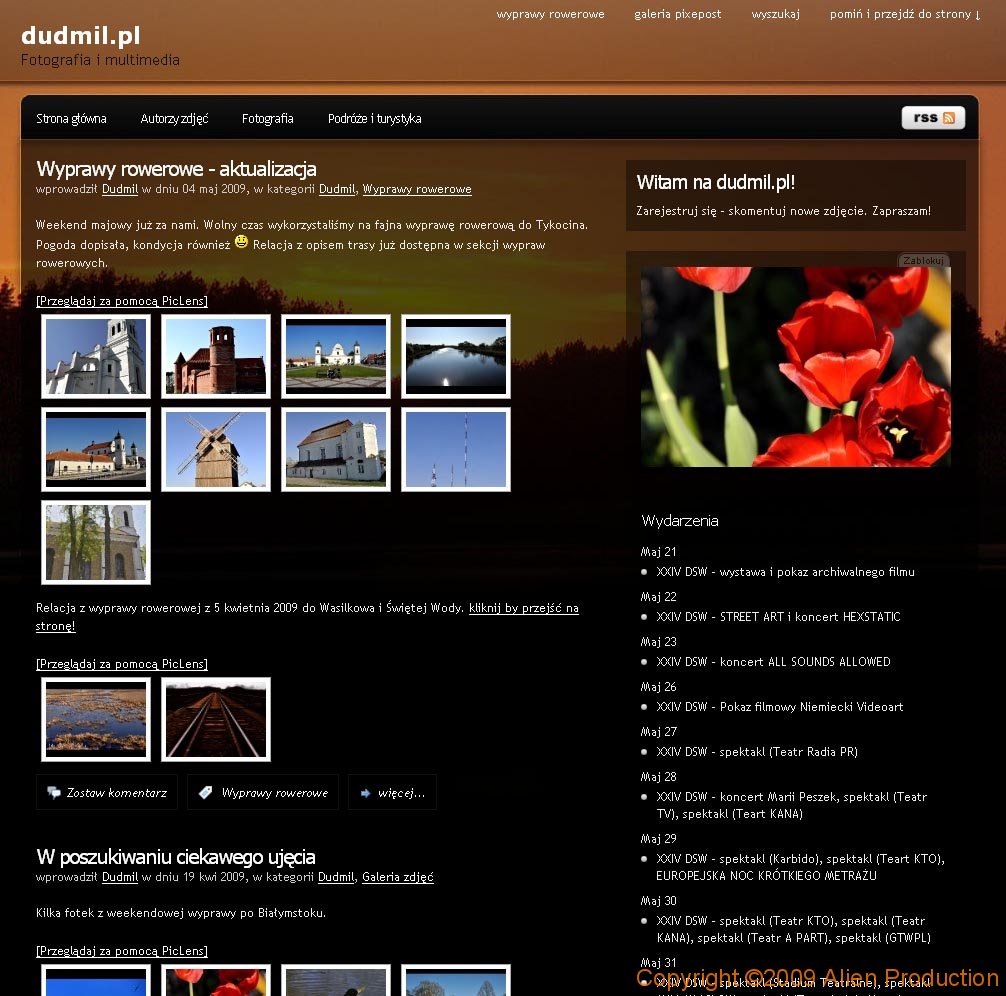This screenshot has width=1006, height=996.
Task: Open the Strona główna menu item
Action: tap(71, 119)
